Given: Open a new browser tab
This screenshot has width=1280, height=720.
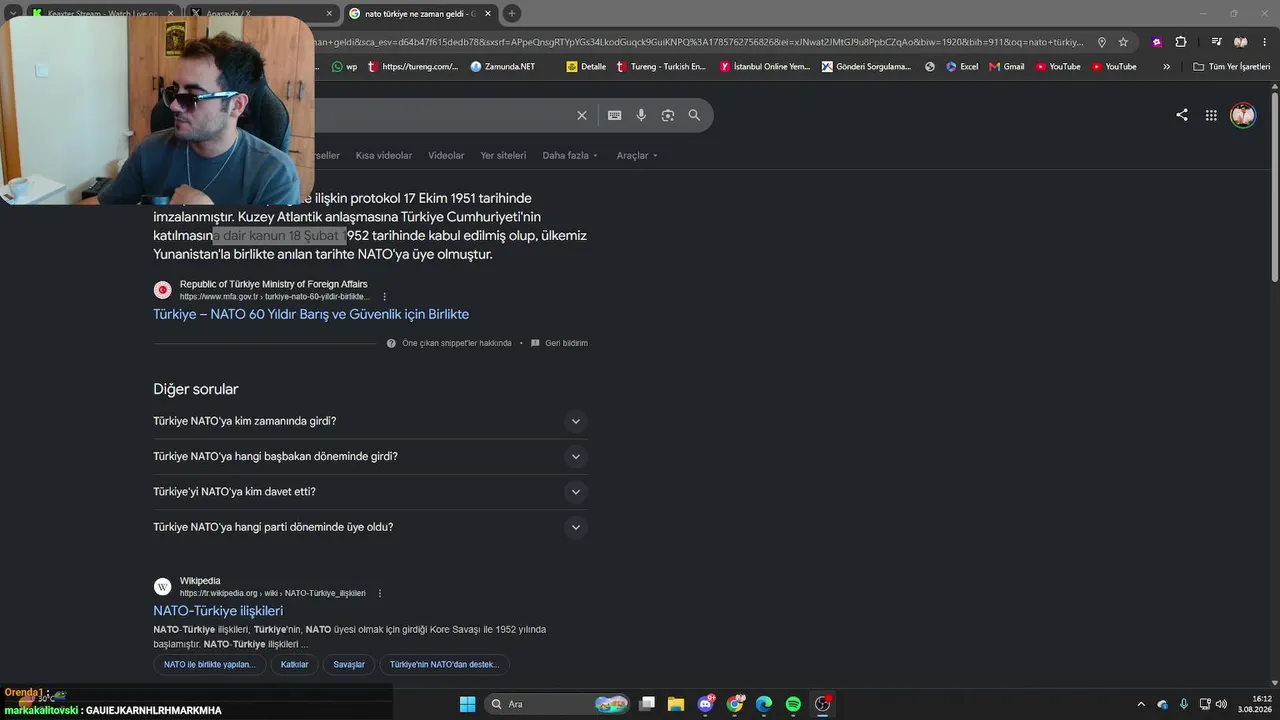Looking at the screenshot, I should [x=512, y=14].
